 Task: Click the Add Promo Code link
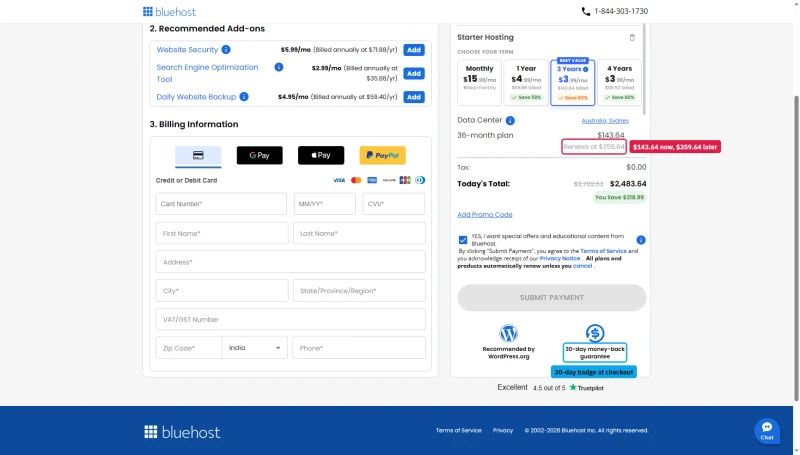(x=485, y=214)
